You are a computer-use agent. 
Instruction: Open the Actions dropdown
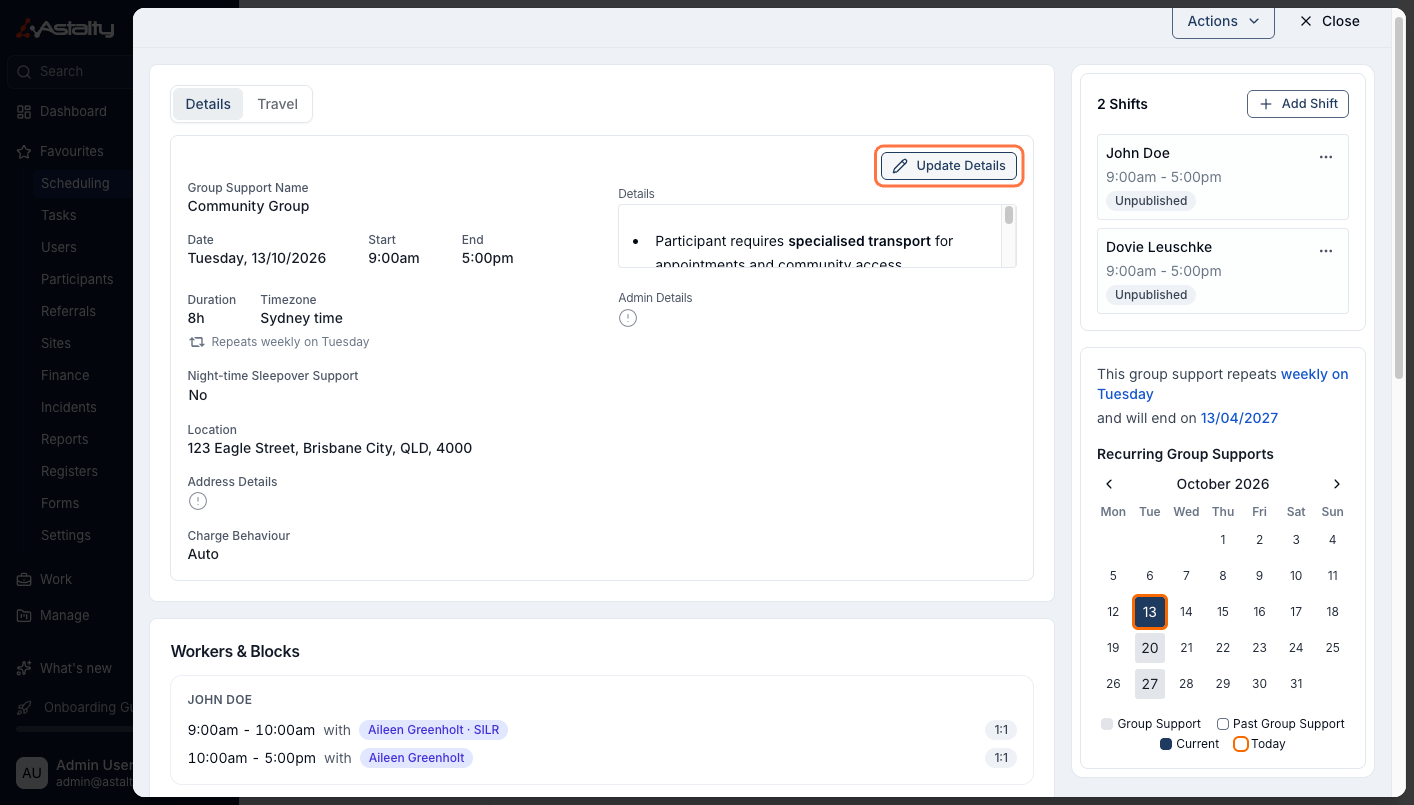pos(1223,21)
